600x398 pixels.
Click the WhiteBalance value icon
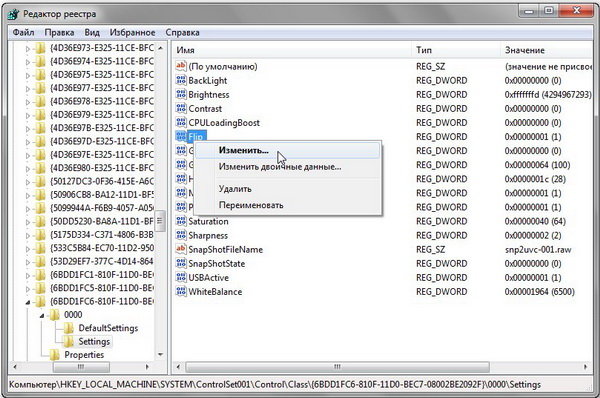pos(181,292)
